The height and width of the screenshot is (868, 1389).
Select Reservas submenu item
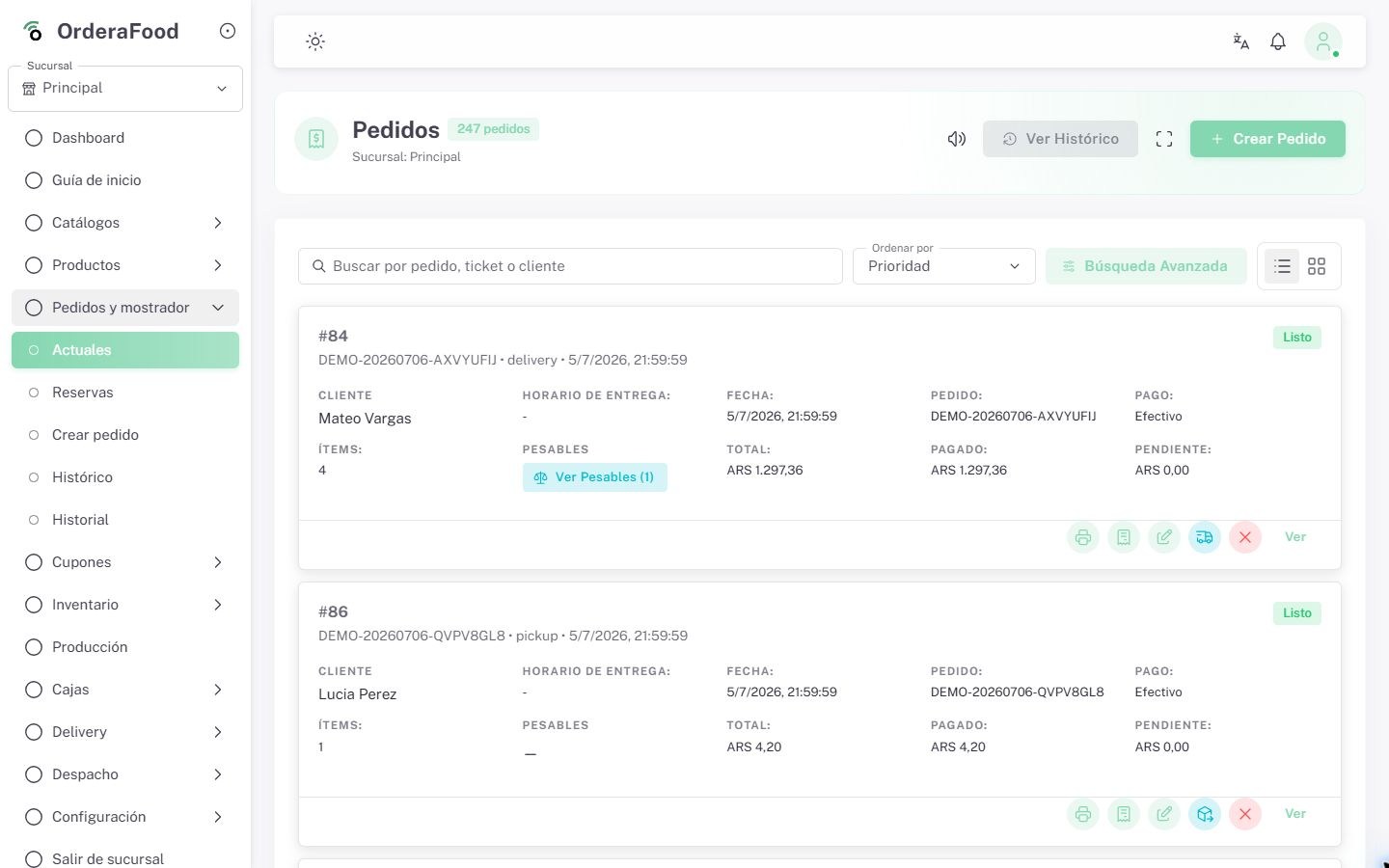coord(125,393)
